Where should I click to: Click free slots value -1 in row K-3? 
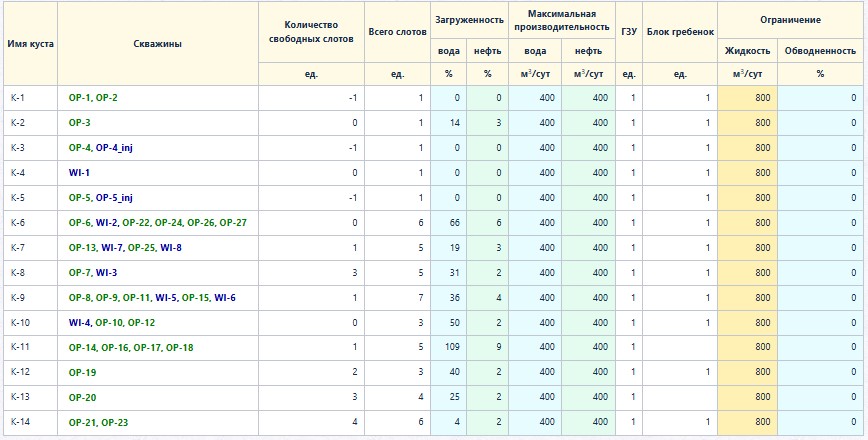click(353, 148)
